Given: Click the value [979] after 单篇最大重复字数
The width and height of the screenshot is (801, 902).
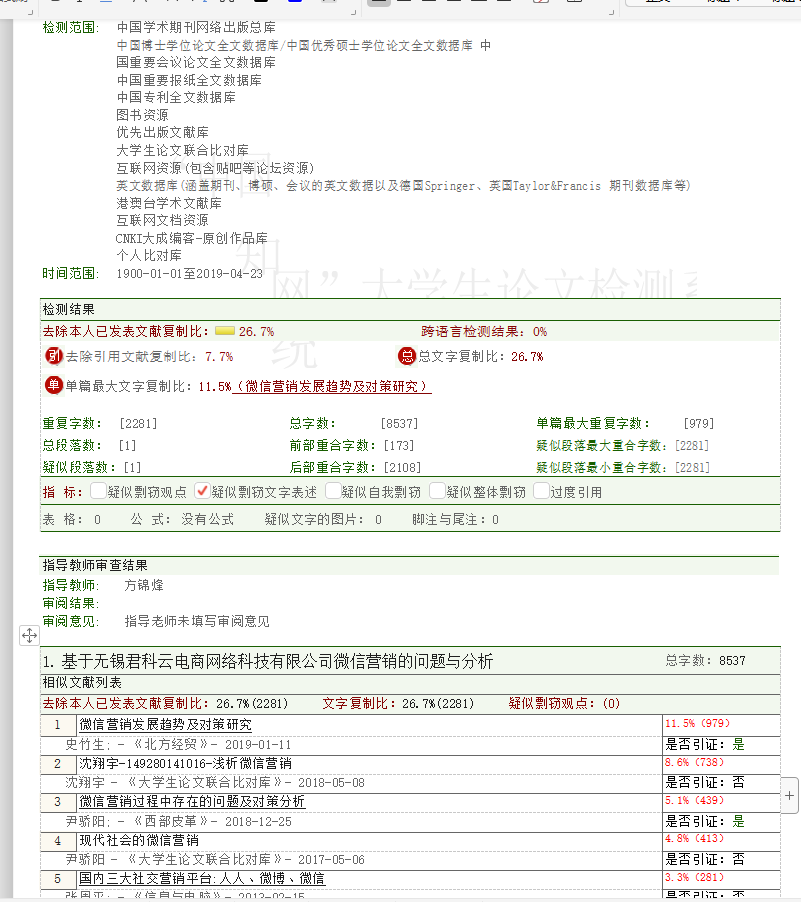Looking at the screenshot, I should click(699, 423).
